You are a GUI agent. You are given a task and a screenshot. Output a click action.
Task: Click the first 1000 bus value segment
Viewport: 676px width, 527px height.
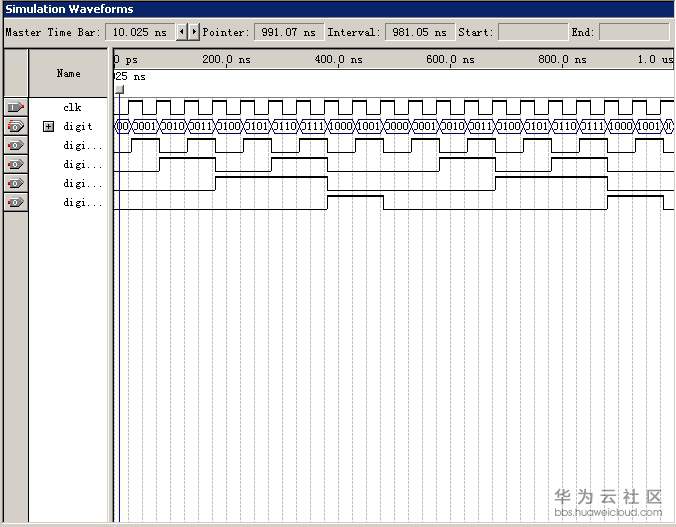[341, 126]
